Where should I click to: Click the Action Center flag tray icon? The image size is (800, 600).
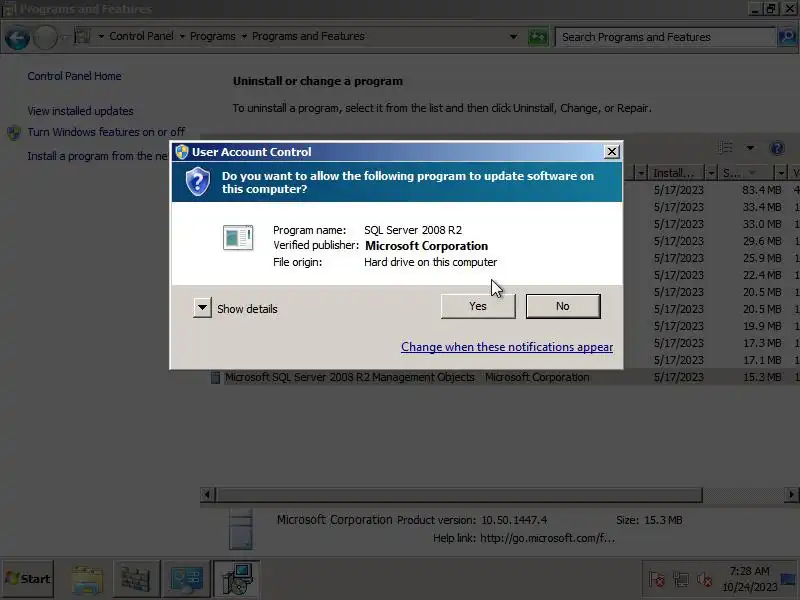pos(656,580)
